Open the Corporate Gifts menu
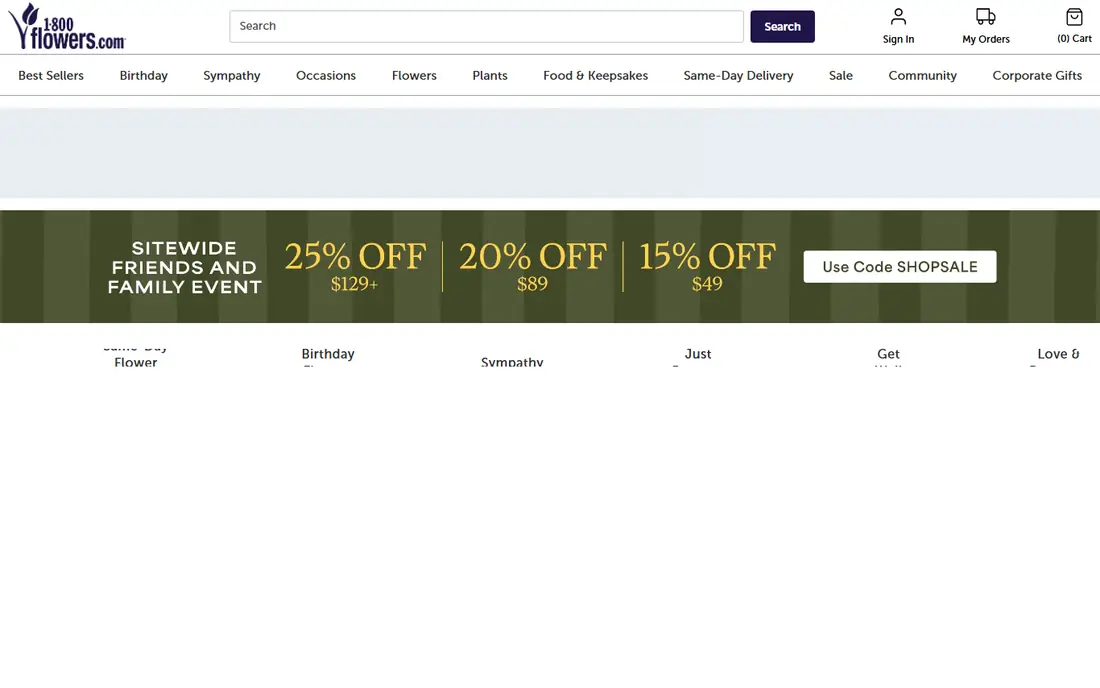The height and width of the screenshot is (688, 1100). click(1037, 76)
